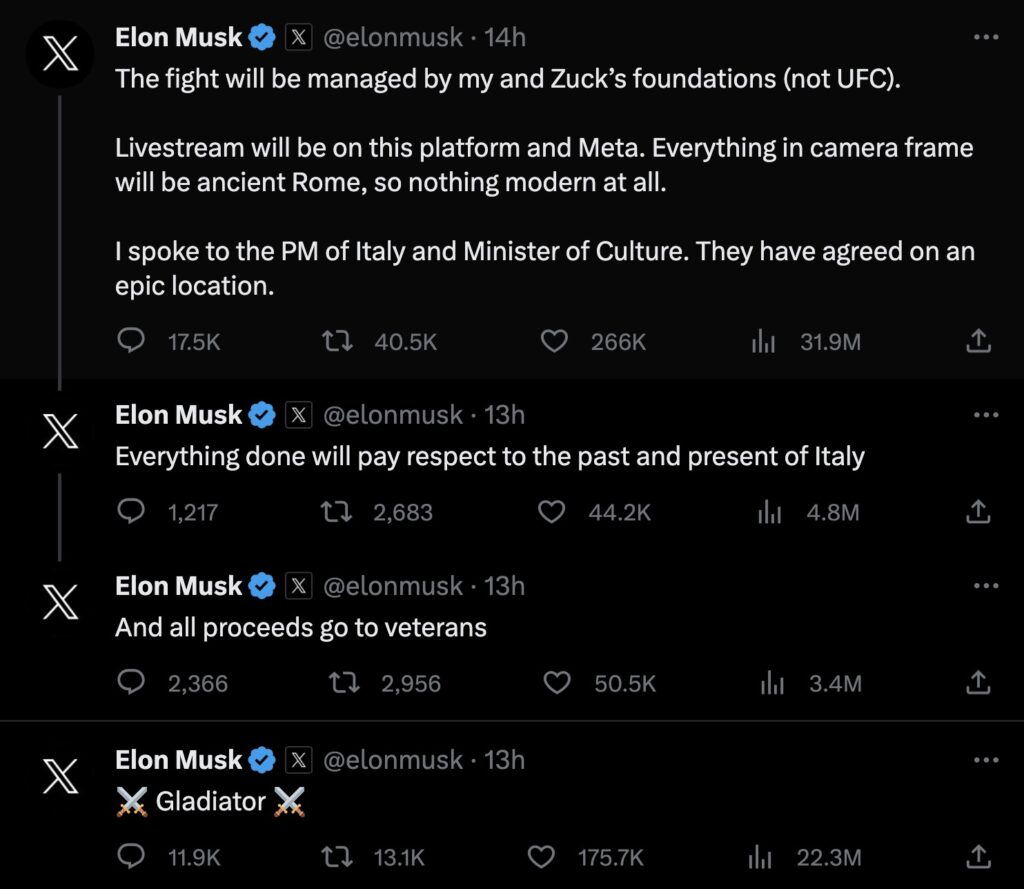The width and height of the screenshot is (1024, 889).
Task: Like the tweet with 266K likes
Action: (554, 341)
